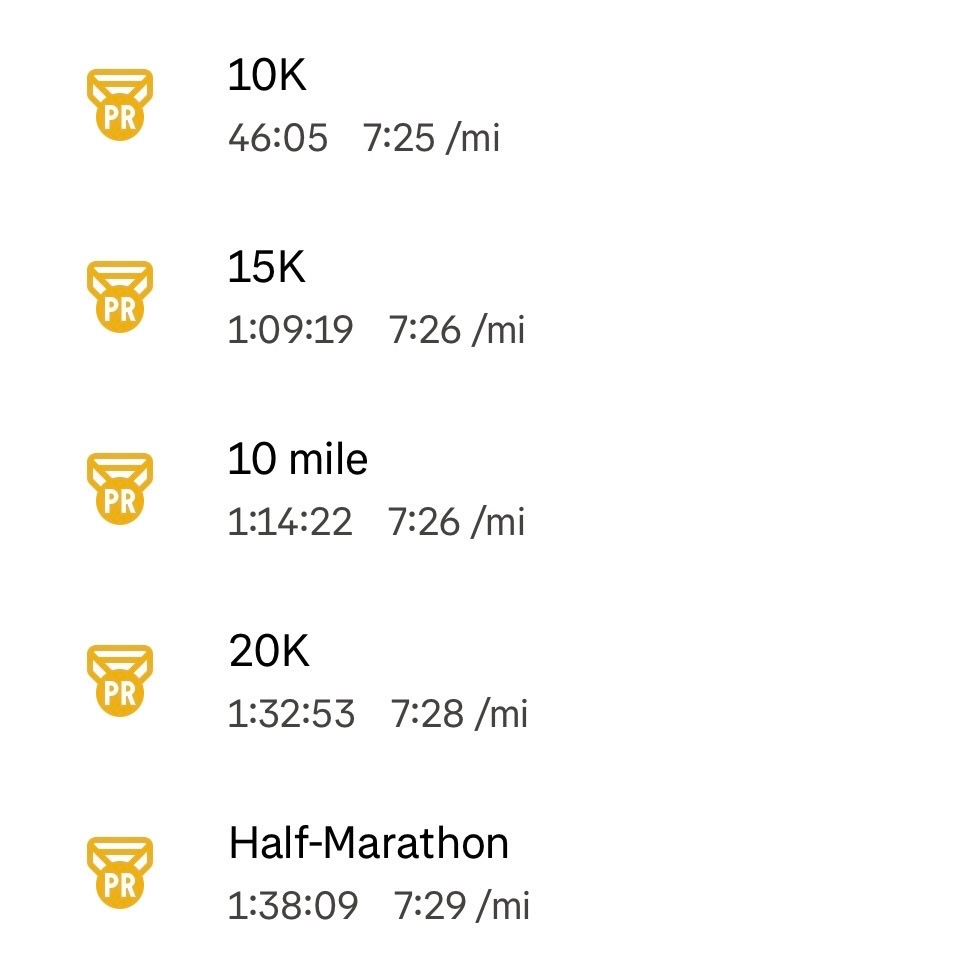The image size is (971, 954).
Task: Click the 46:05 time for 10K
Action: pyautogui.click(x=278, y=138)
